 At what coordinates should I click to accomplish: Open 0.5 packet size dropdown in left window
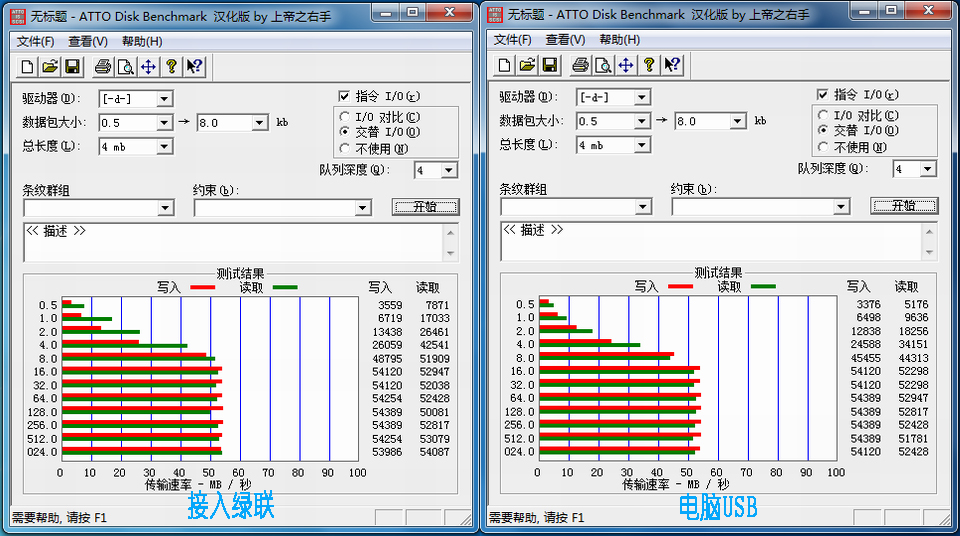click(x=164, y=123)
